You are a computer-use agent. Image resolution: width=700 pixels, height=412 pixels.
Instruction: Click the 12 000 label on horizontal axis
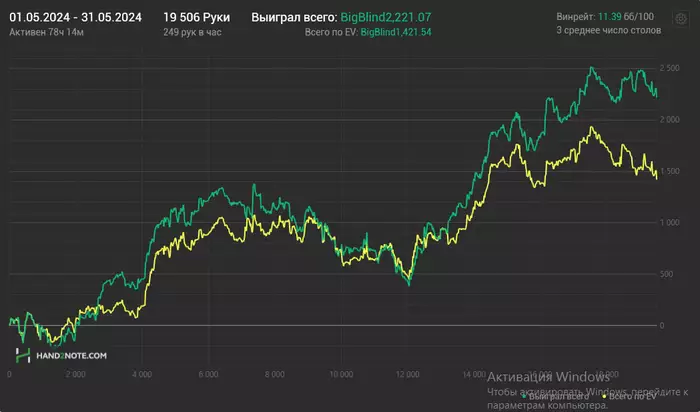point(408,374)
